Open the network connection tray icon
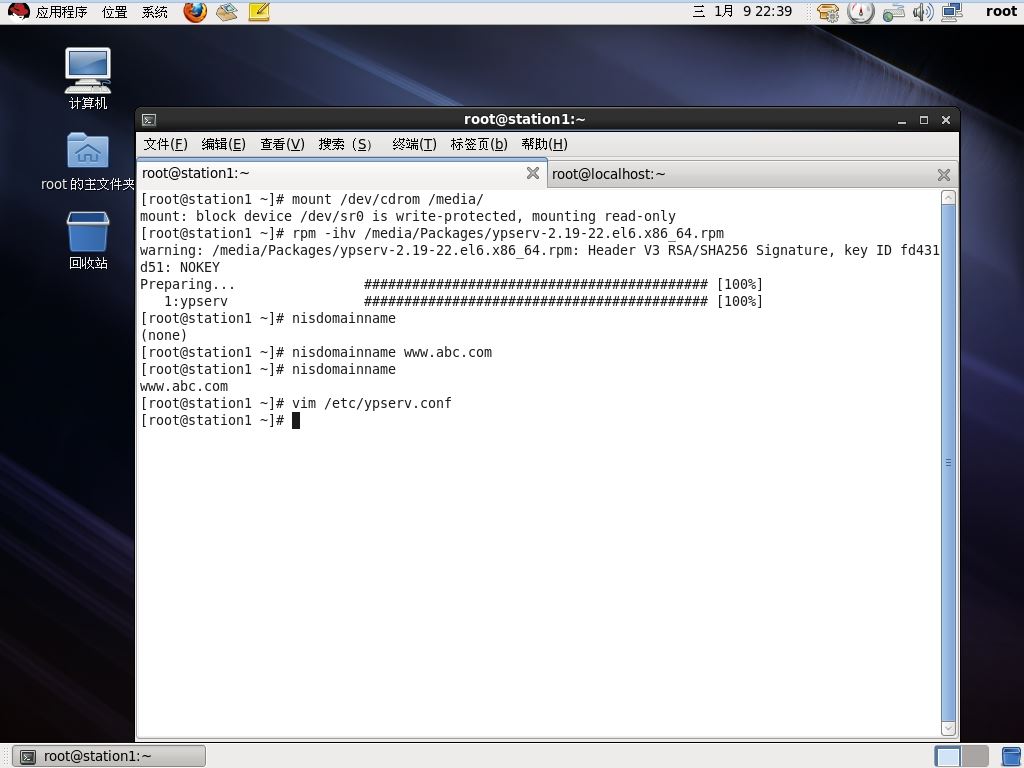Image resolution: width=1024 pixels, height=768 pixels. 952,12
